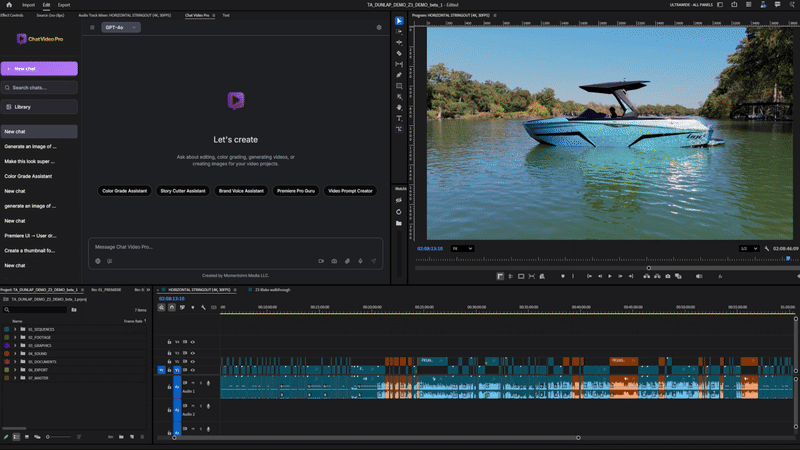Toggle V4 track output eye

click(193, 342)
